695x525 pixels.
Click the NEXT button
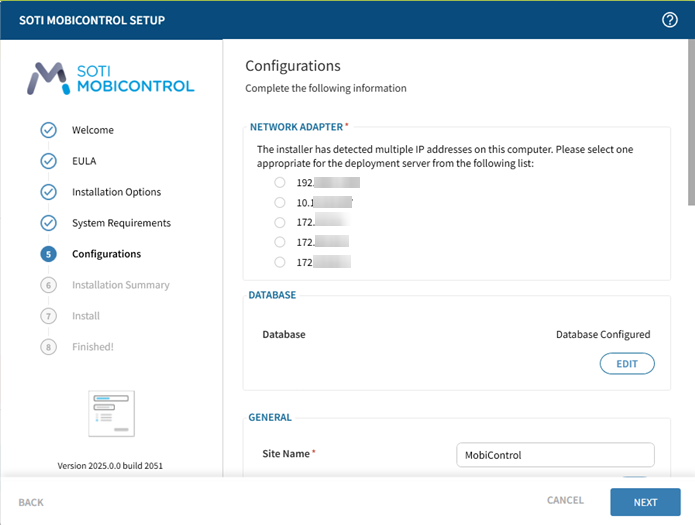point(645,502)
